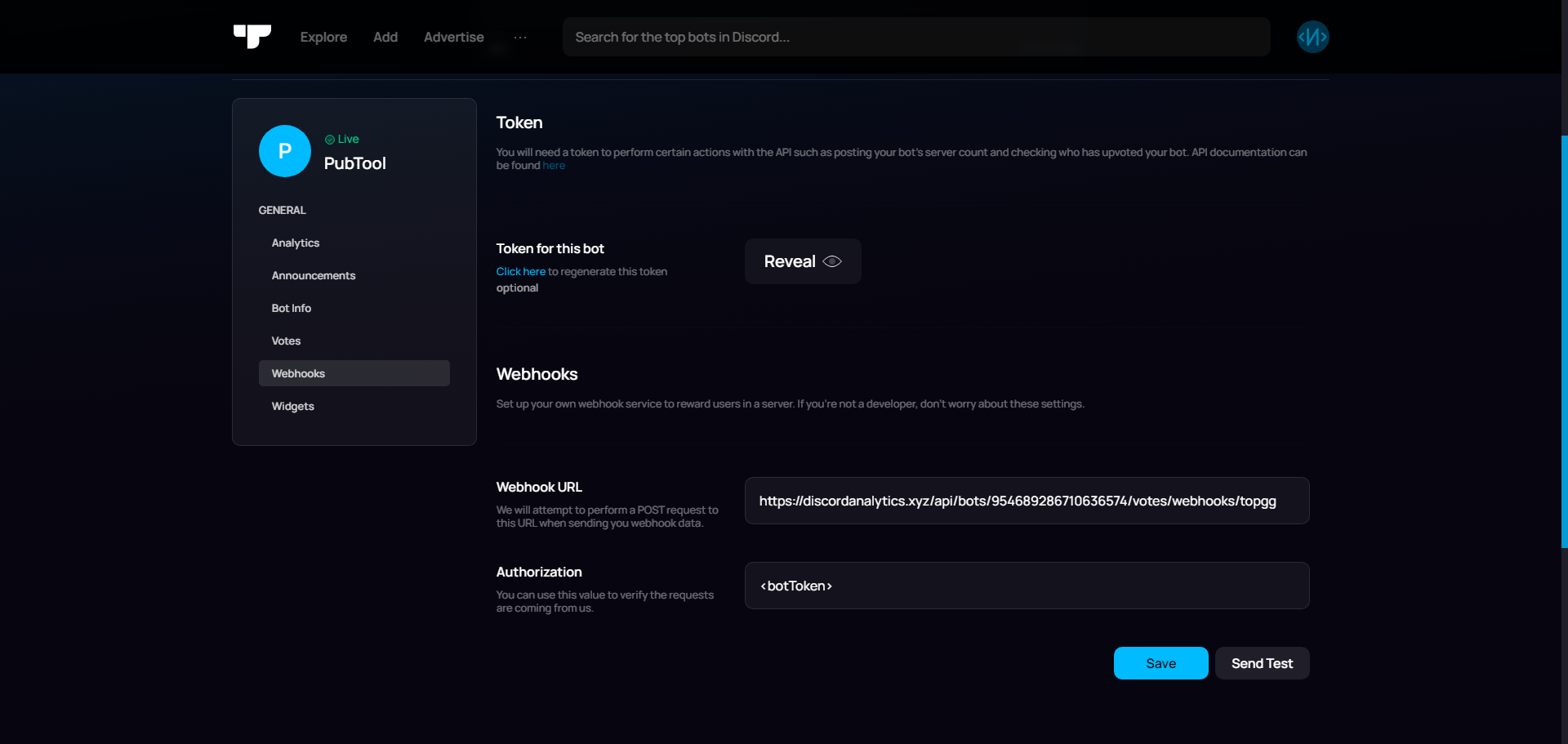This screenshot has width=1568, height=744.
Task: Select Analytics in the sidebar
Action: coord(296,243)
